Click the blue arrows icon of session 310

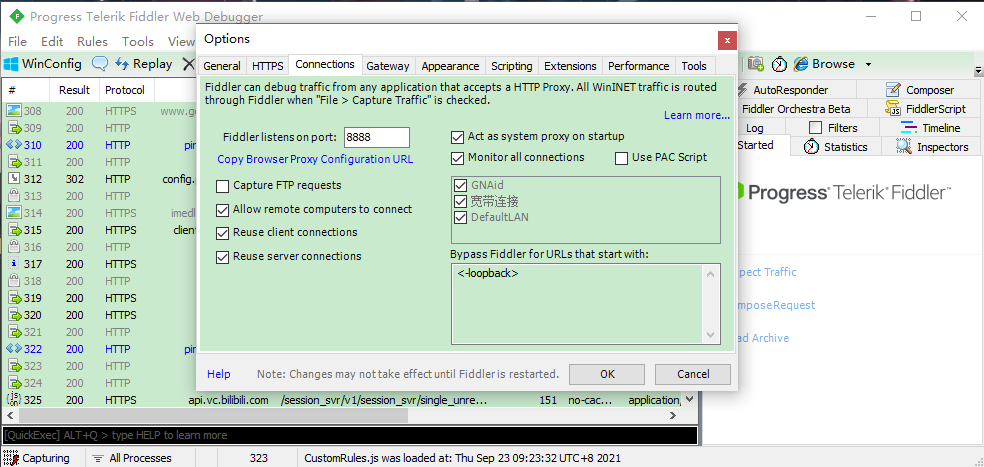[14, 145]
